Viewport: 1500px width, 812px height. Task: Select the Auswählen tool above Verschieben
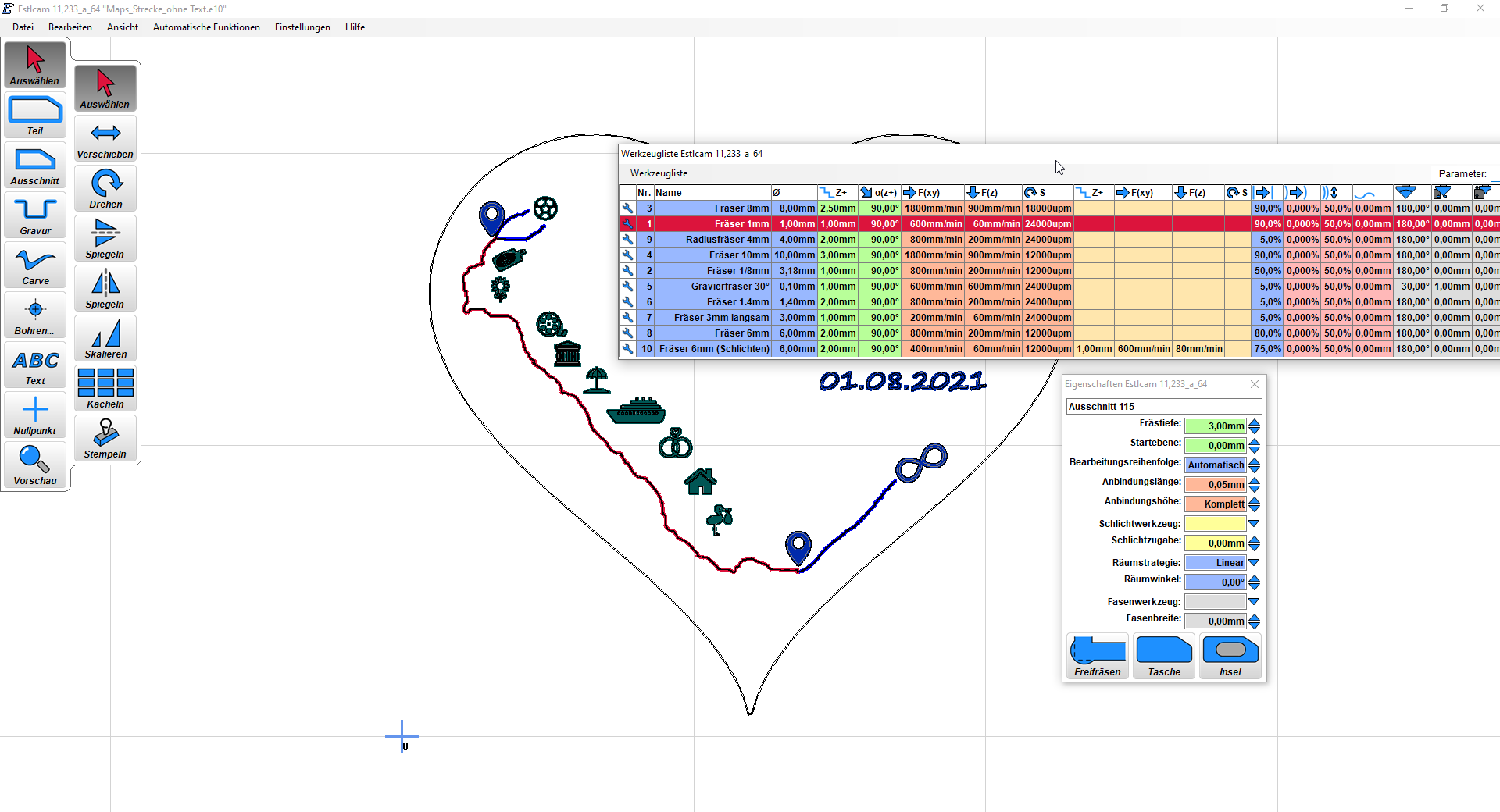coord(105,88)
